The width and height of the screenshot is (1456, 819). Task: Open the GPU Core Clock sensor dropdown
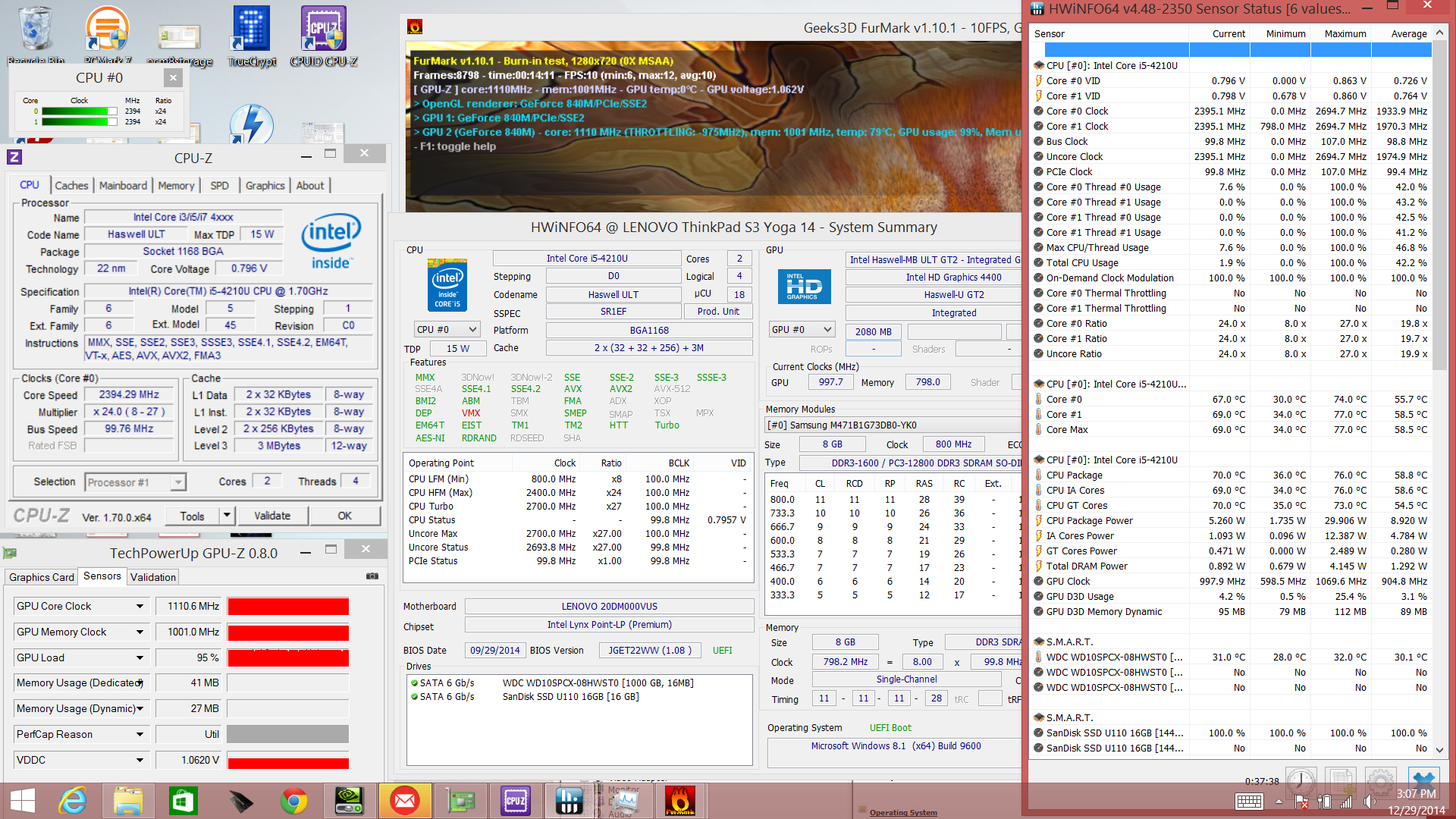click(x=140, y=607)
